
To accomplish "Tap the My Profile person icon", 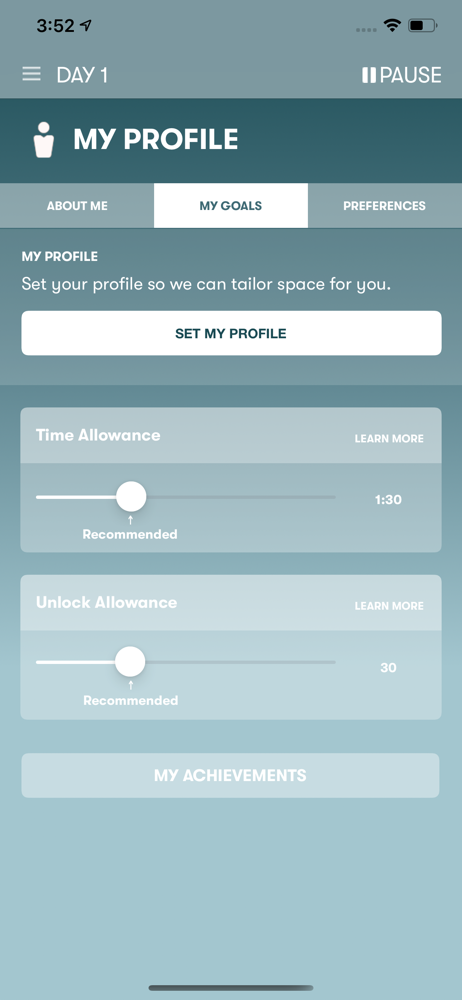I will click(44, 140).
